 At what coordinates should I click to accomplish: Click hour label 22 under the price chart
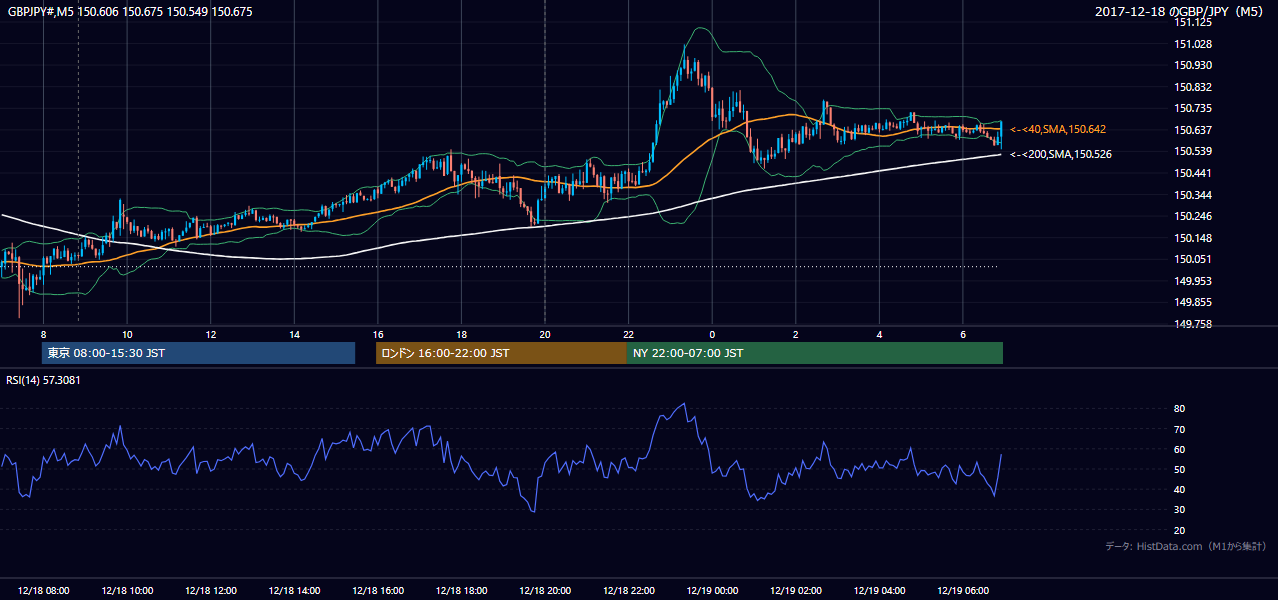pos(628,334)
